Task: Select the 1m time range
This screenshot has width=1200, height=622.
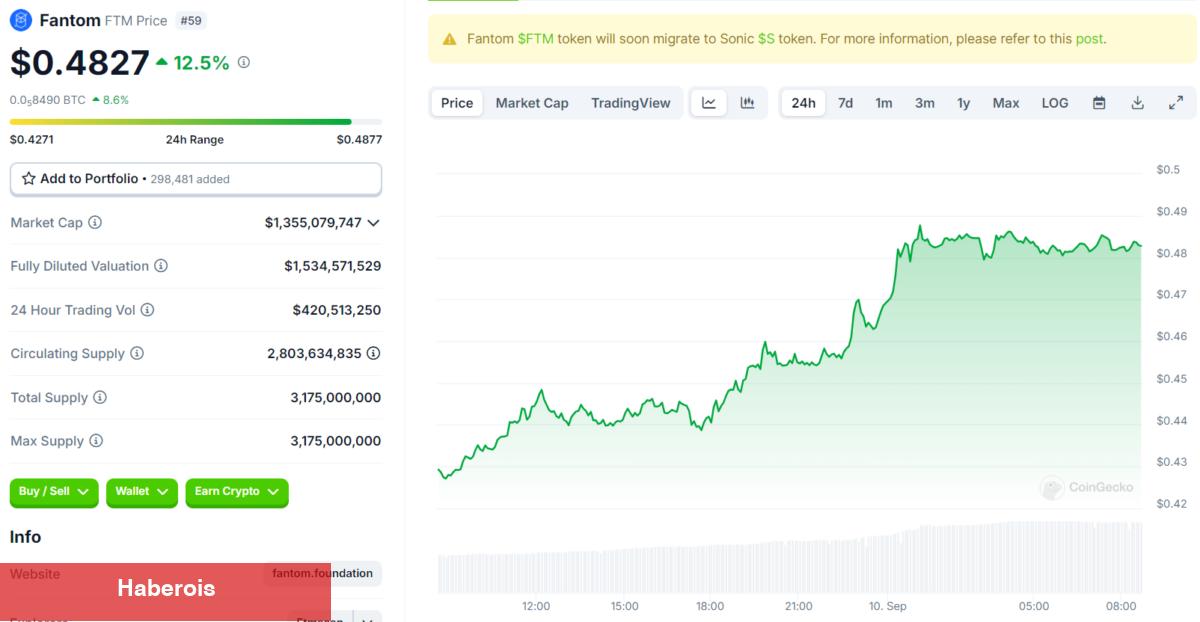Action: point(884,103)
